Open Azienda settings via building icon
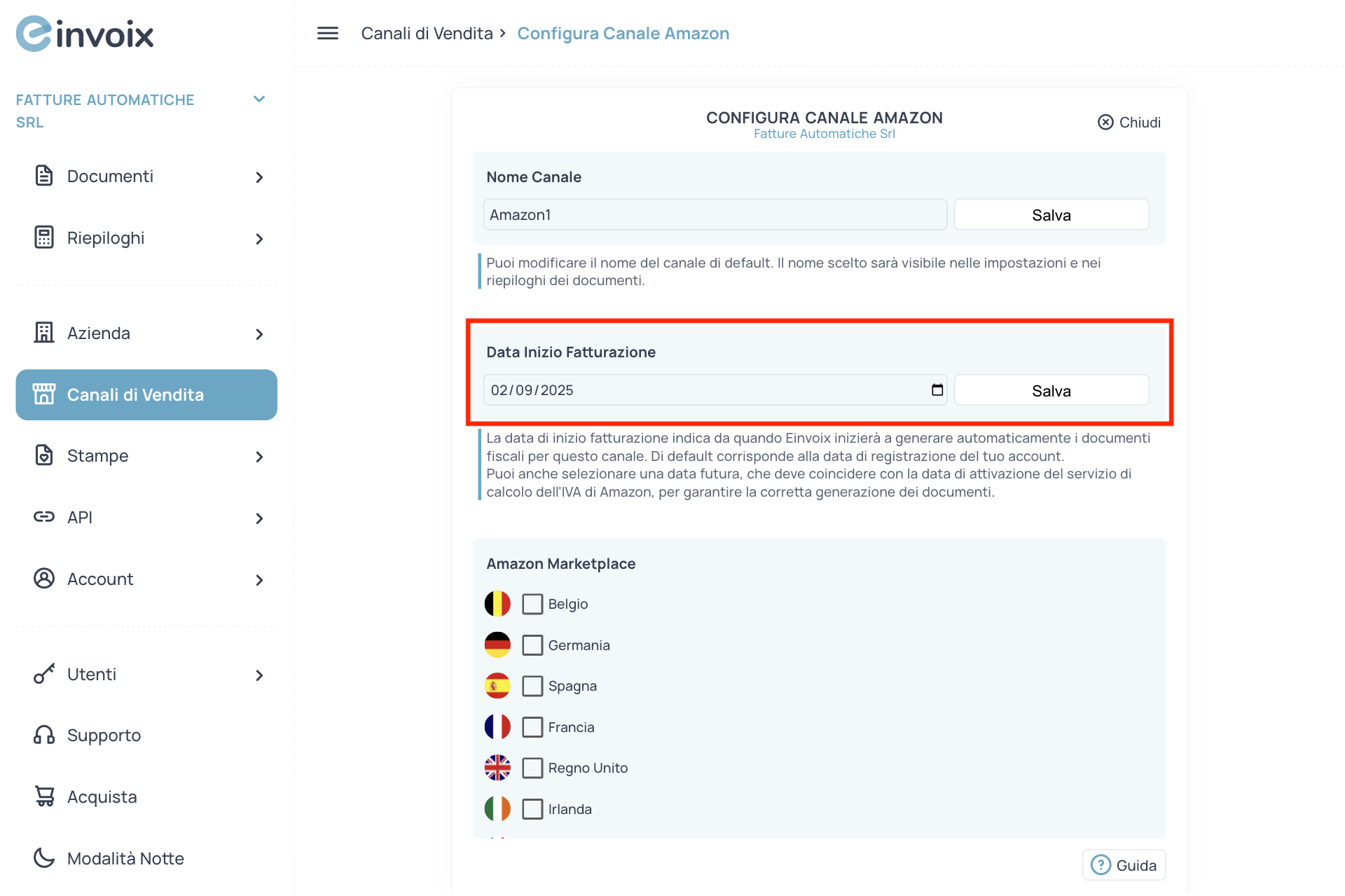This screenshot has height=896, width=1345. coord(44,333)
